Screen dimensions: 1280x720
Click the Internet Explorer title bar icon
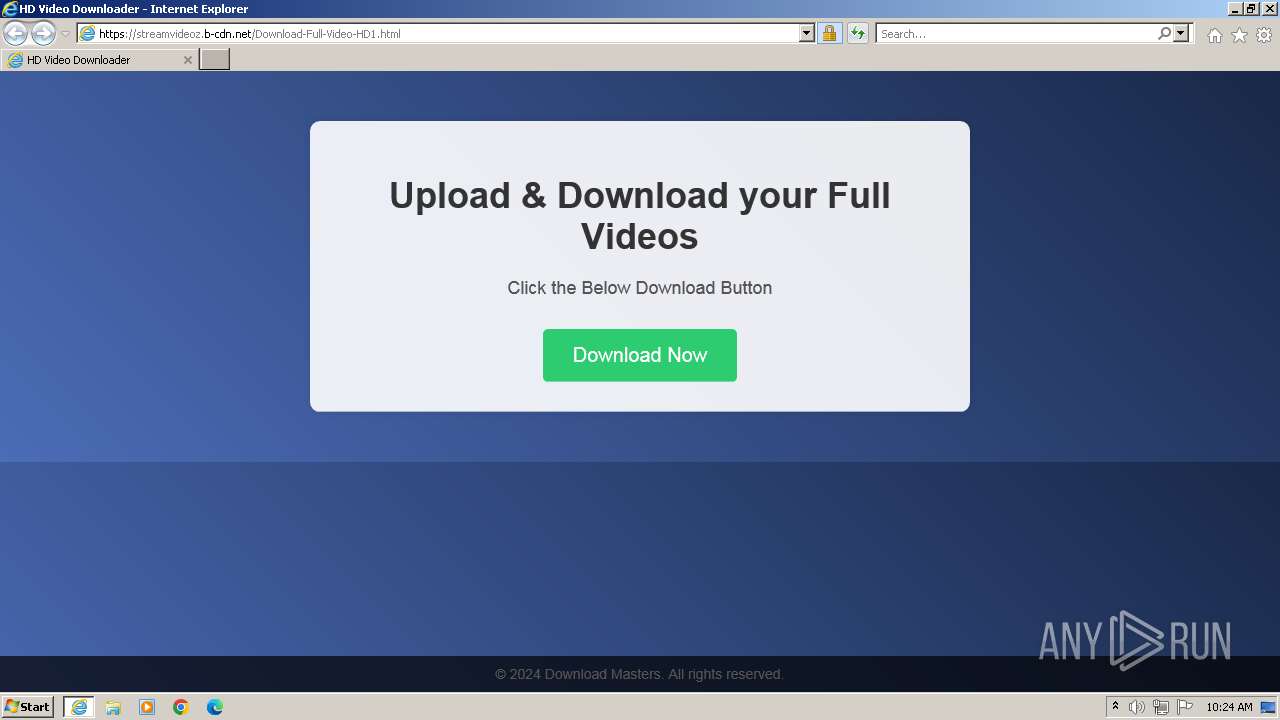[10, 9]
